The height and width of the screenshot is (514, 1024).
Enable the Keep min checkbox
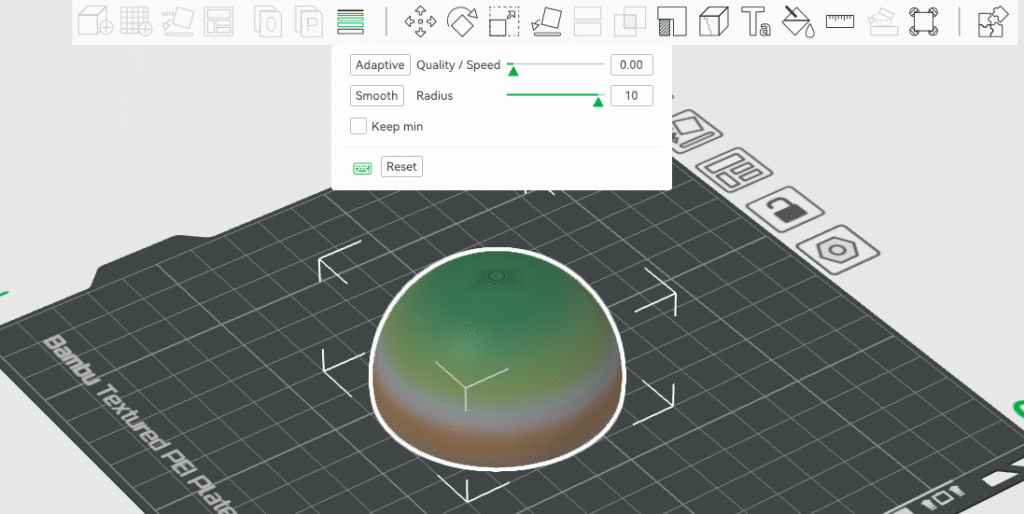[x=358, y=126]
